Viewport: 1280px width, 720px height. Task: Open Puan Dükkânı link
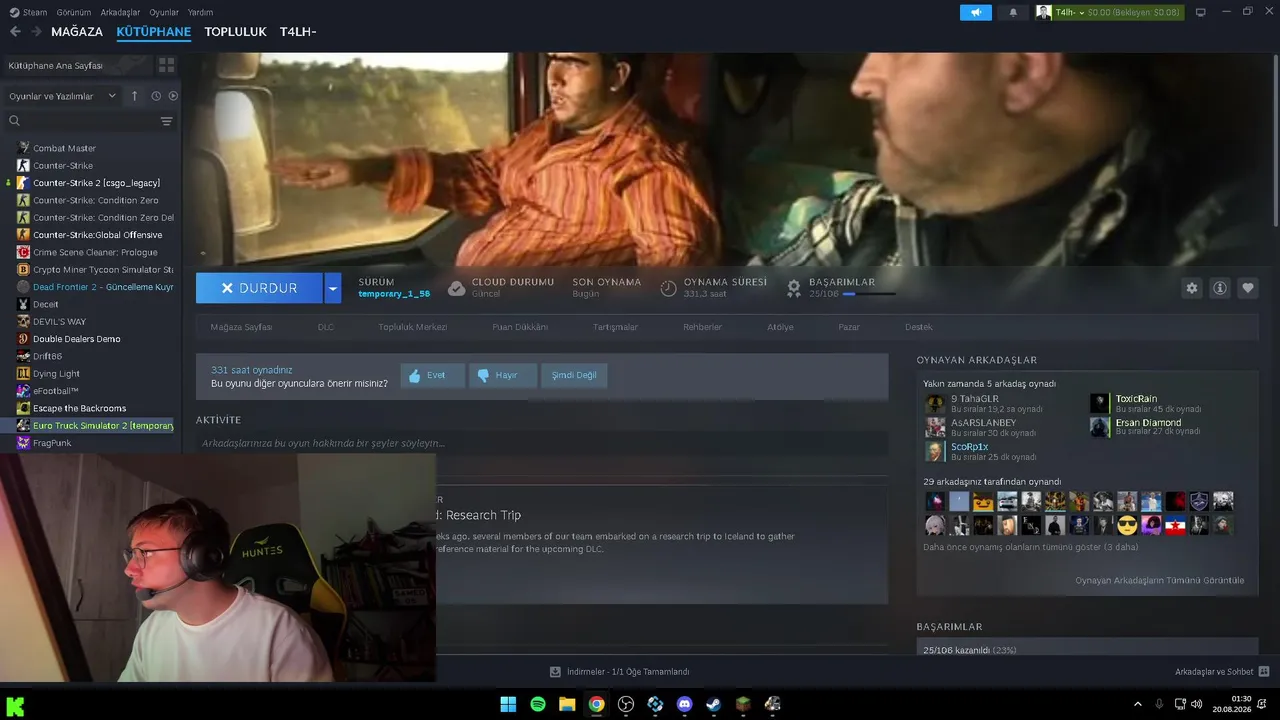click(x=520, y=327)
